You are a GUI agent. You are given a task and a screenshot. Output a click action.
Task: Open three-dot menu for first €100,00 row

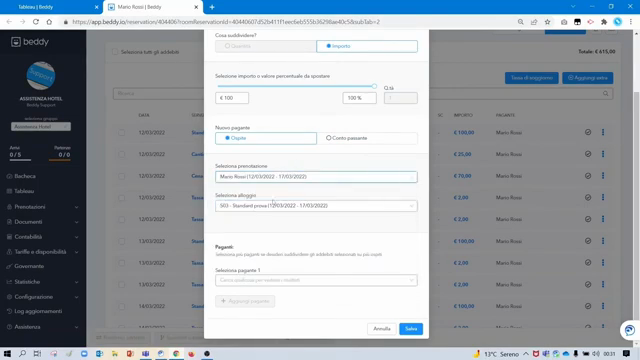coord(603,132)
